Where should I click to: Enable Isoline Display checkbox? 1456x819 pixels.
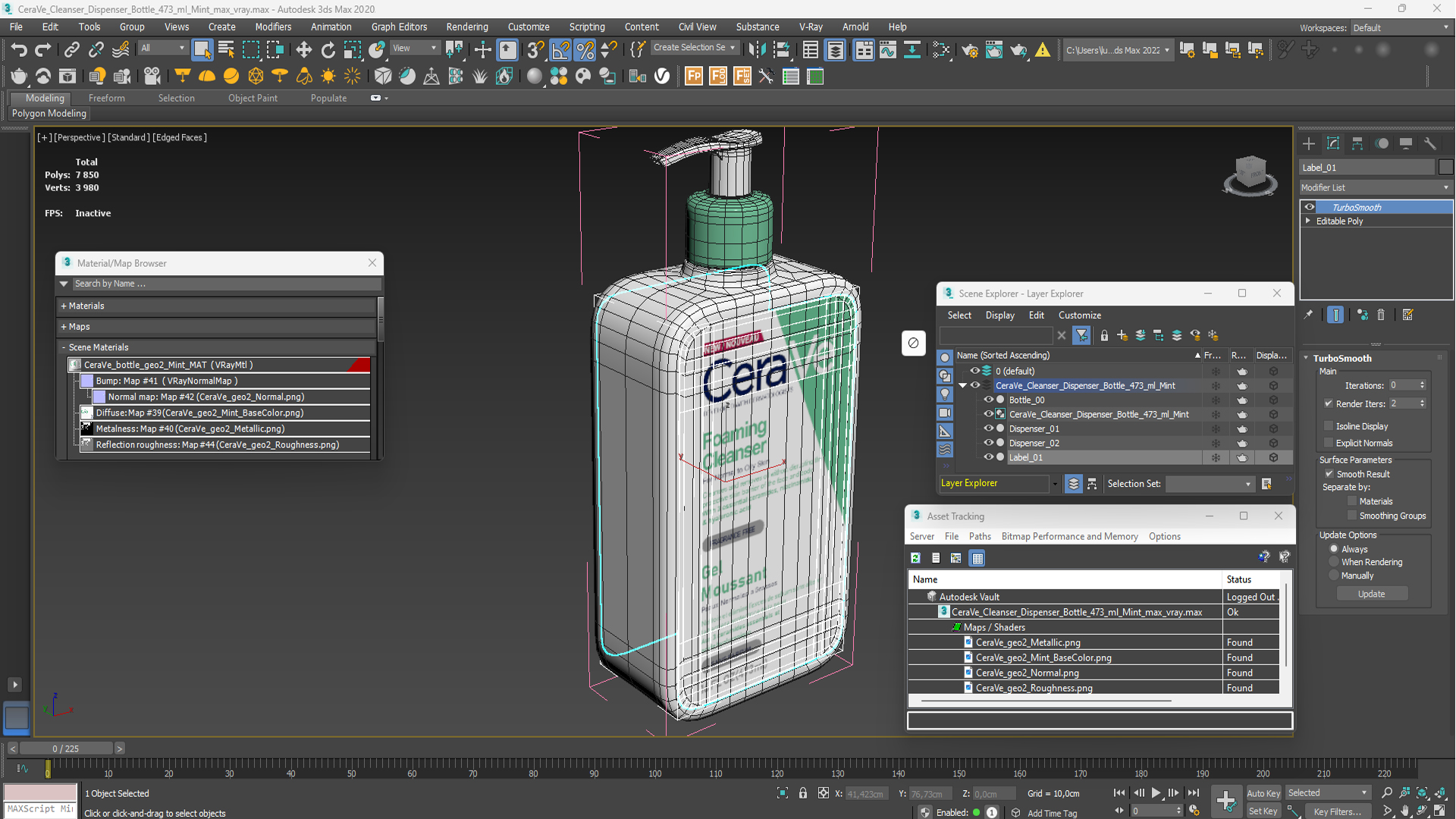tap(1329, 426)
